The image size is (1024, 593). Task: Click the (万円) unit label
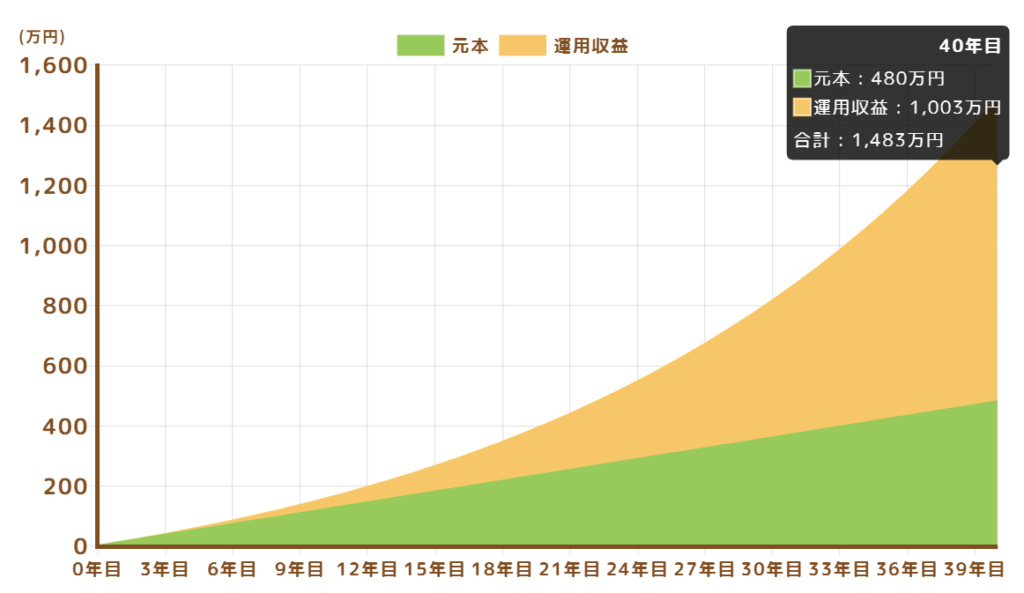(42, 37)
